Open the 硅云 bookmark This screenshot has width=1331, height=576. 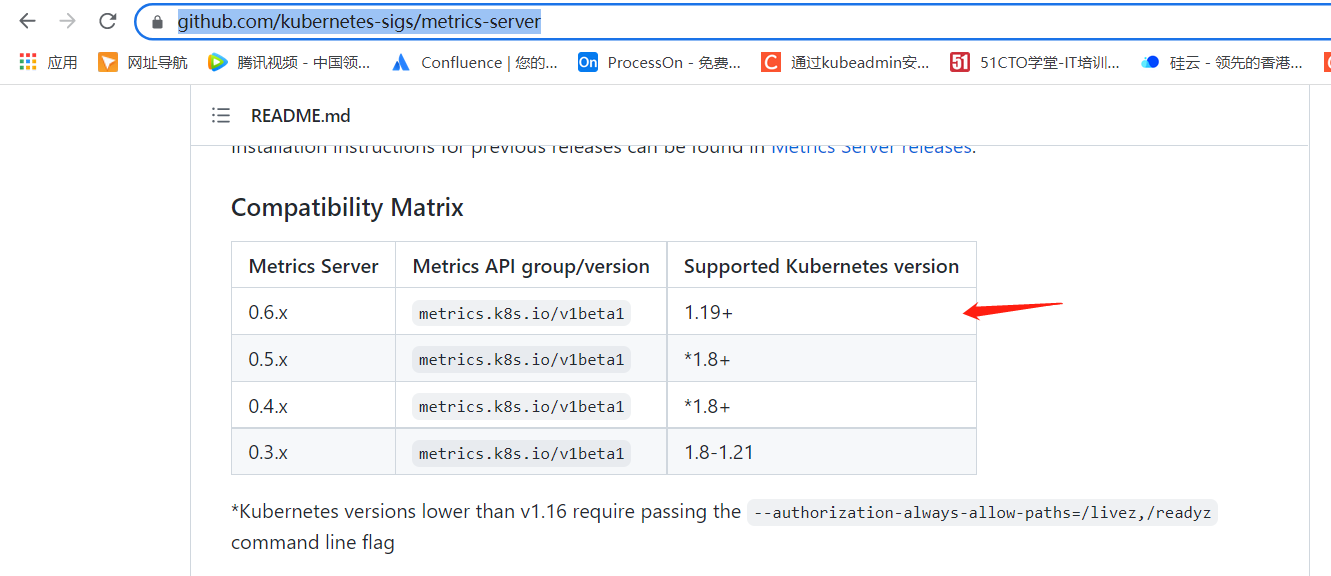[x=1222, y=62]
